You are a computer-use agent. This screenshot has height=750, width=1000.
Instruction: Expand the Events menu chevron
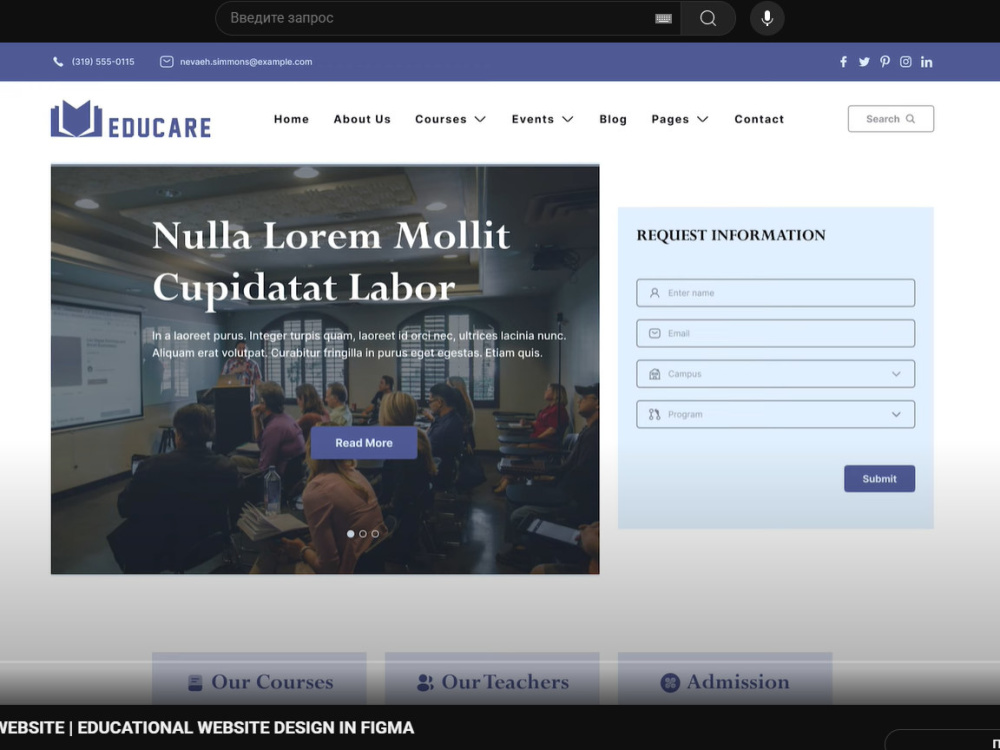pyautogui.click(x=568, y=119)
